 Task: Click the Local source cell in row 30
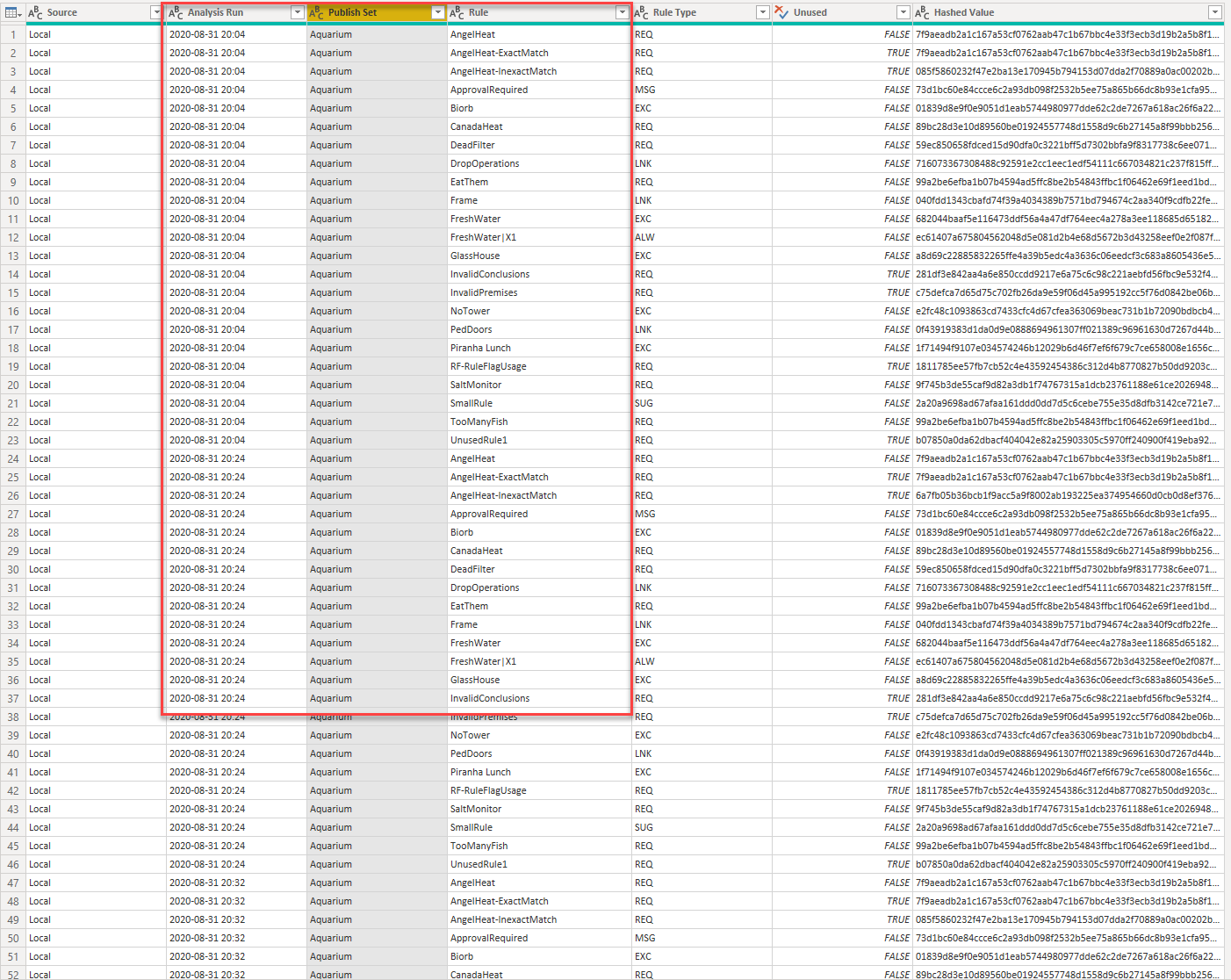coord(96,569)
